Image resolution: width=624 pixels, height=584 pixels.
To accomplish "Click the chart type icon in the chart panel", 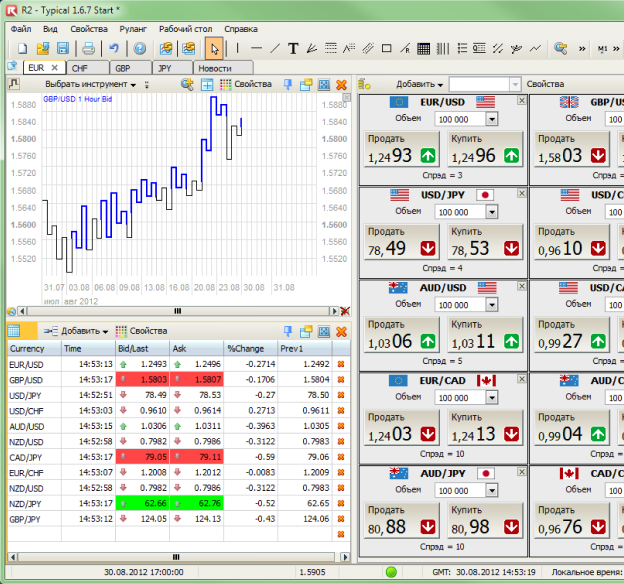I will (x=14, y=84).
